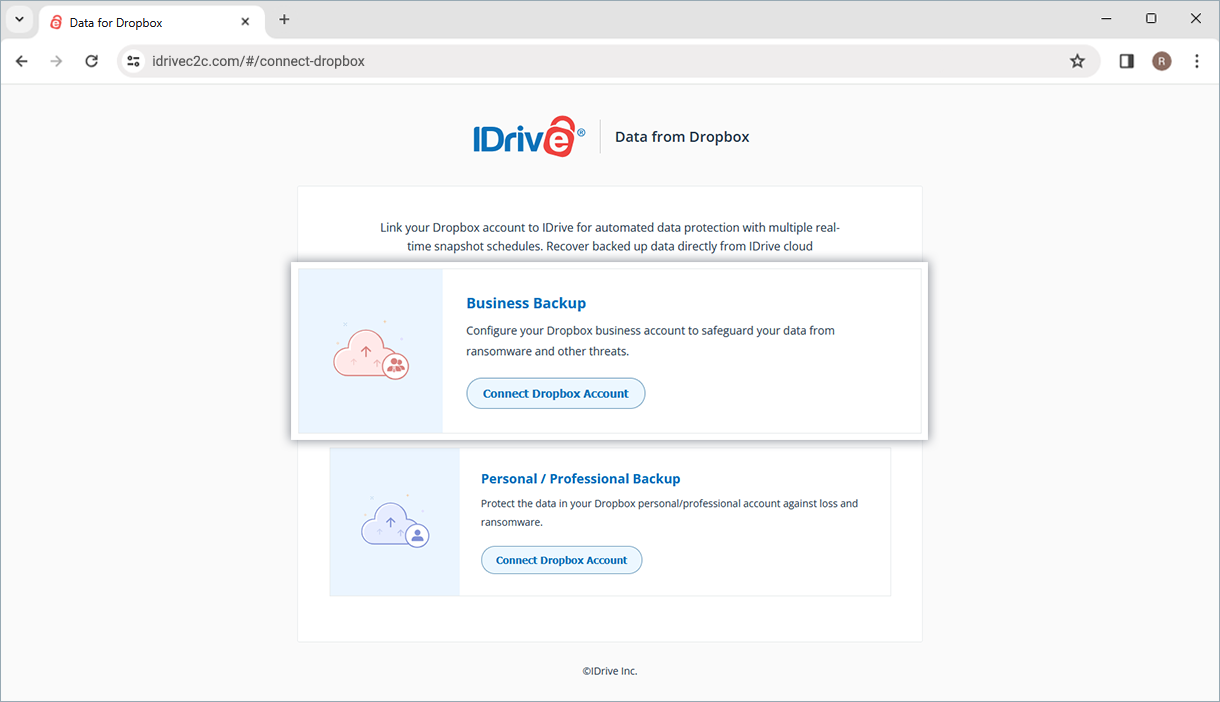This screenshot has width=1220, height=702.
Task: Select the Data for Dropbox tab
Action: pos(150,22)
